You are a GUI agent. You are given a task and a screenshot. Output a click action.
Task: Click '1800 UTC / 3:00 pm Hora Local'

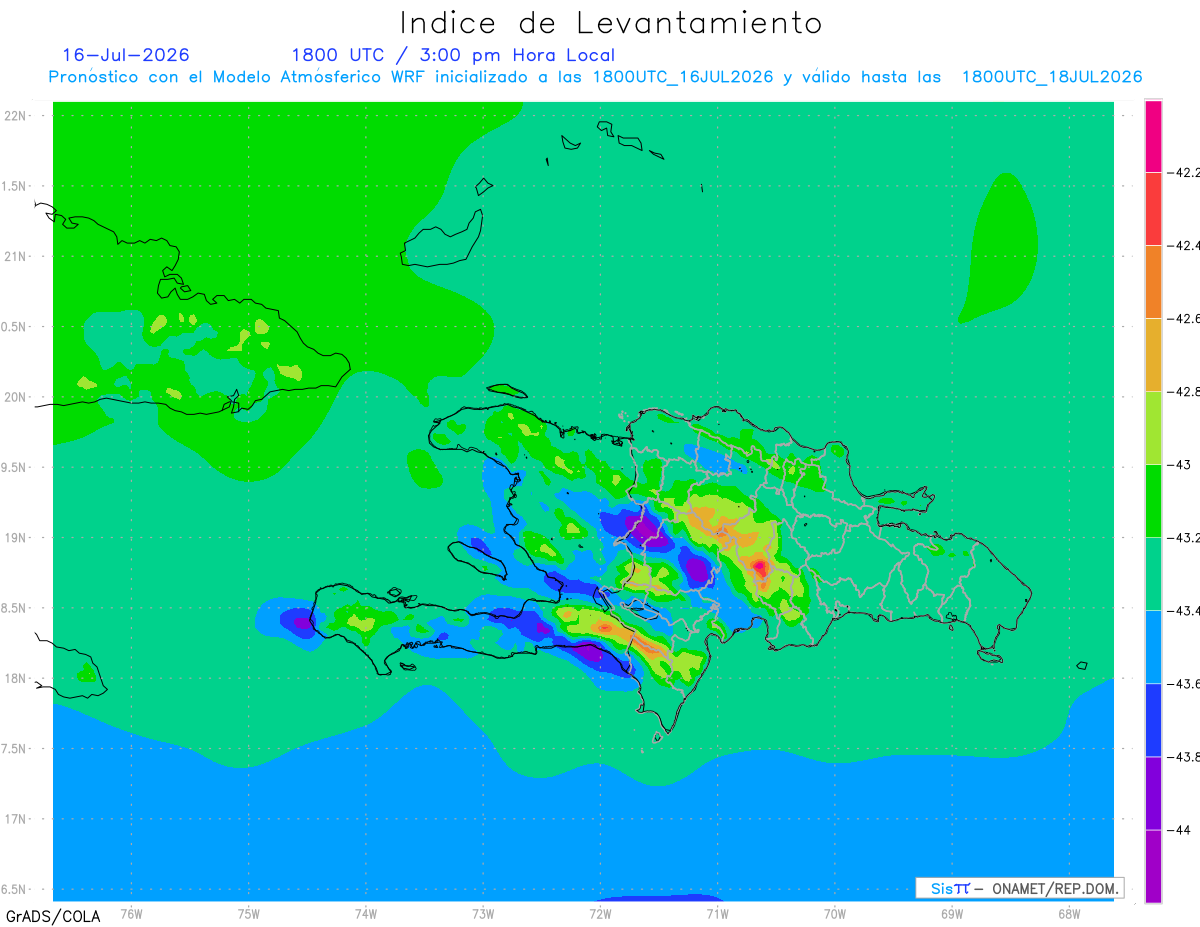click(x=453, y=55)
